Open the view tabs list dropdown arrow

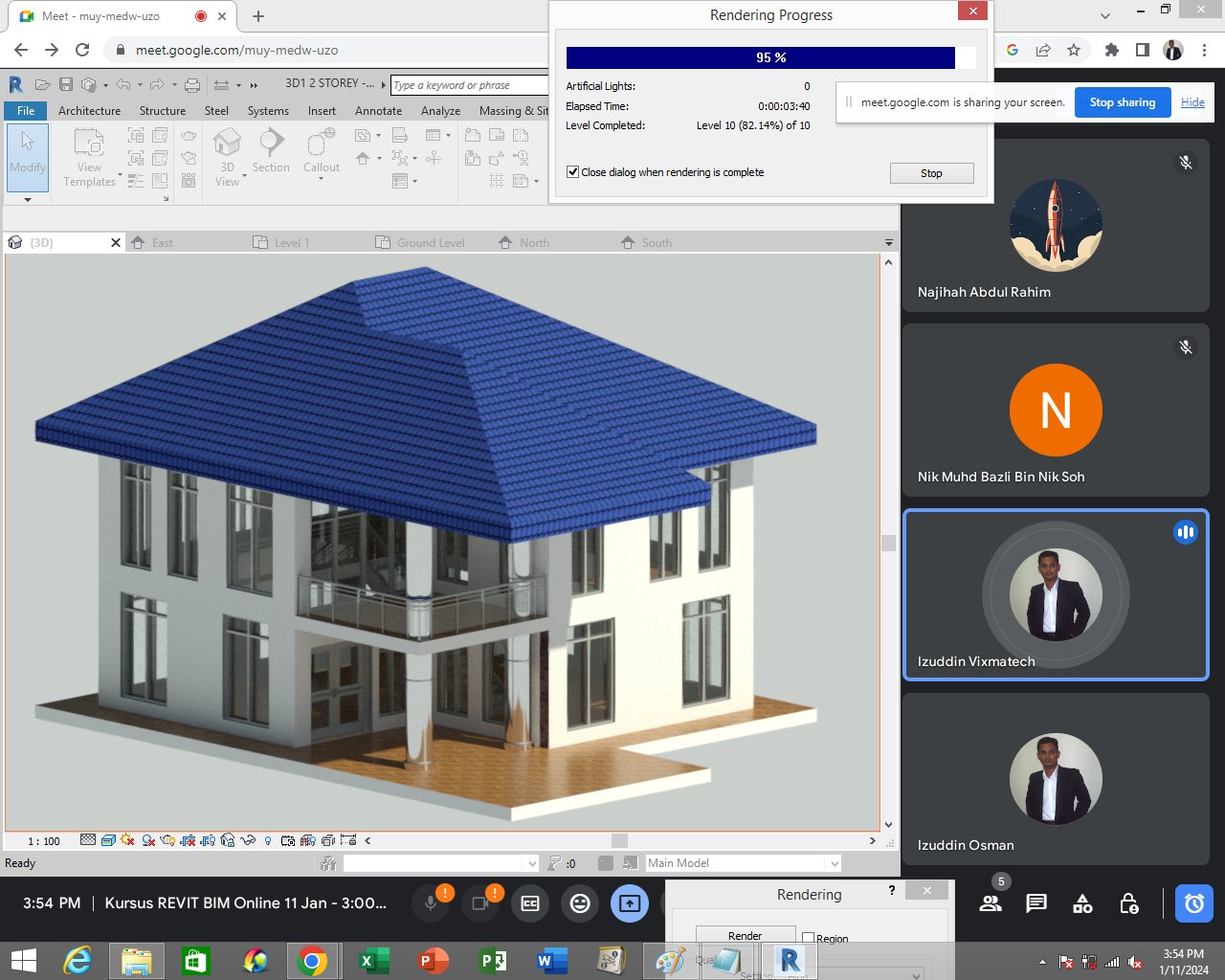tap(888, 243)
